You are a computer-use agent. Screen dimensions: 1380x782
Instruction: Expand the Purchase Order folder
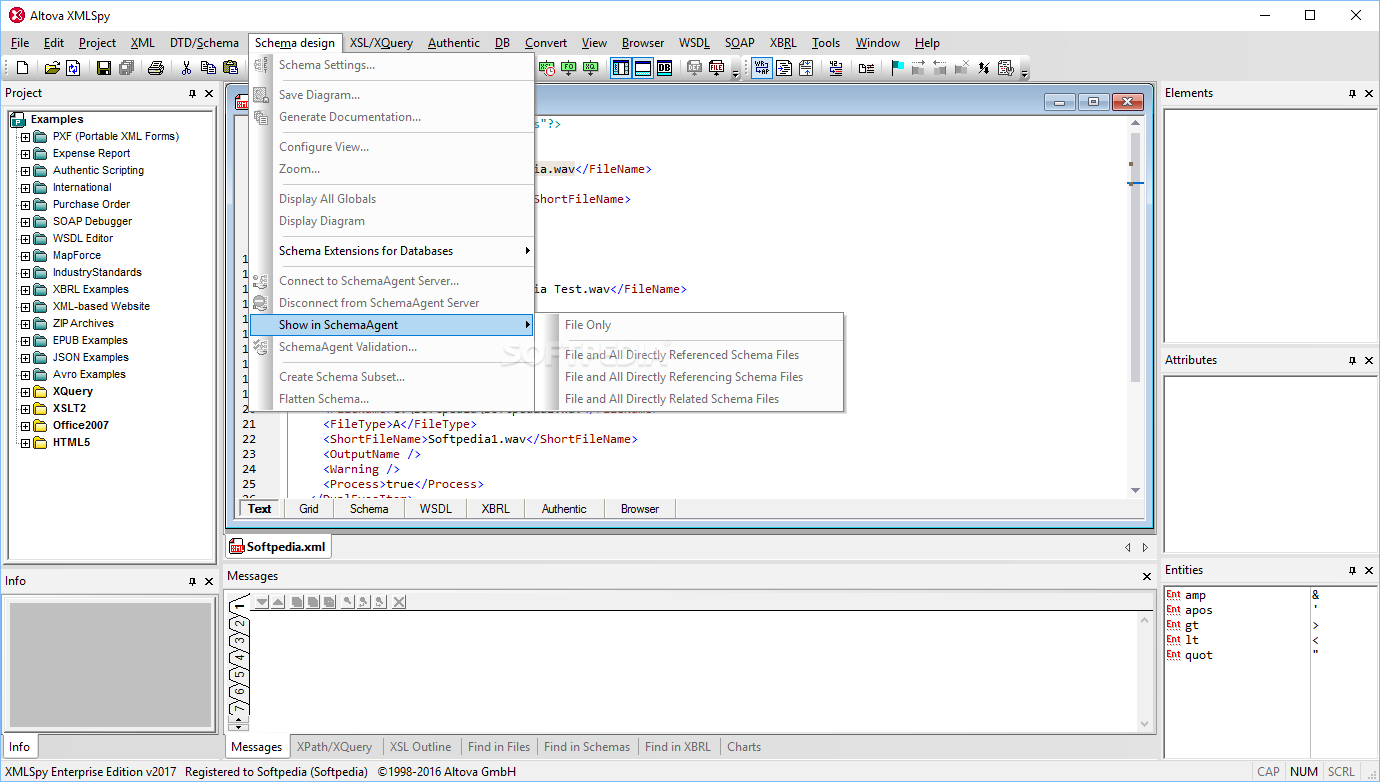tap(26, 205)
